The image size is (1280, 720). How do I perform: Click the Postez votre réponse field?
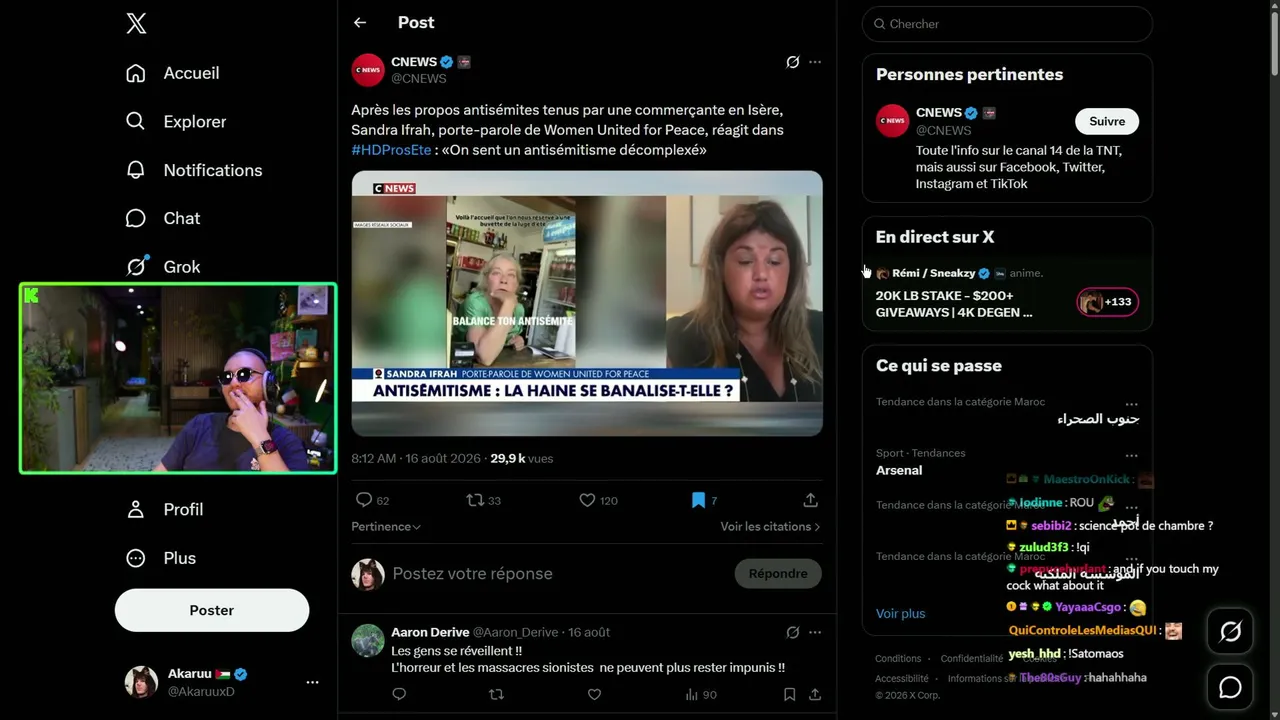pyautogui.click(x=557, y=574)
